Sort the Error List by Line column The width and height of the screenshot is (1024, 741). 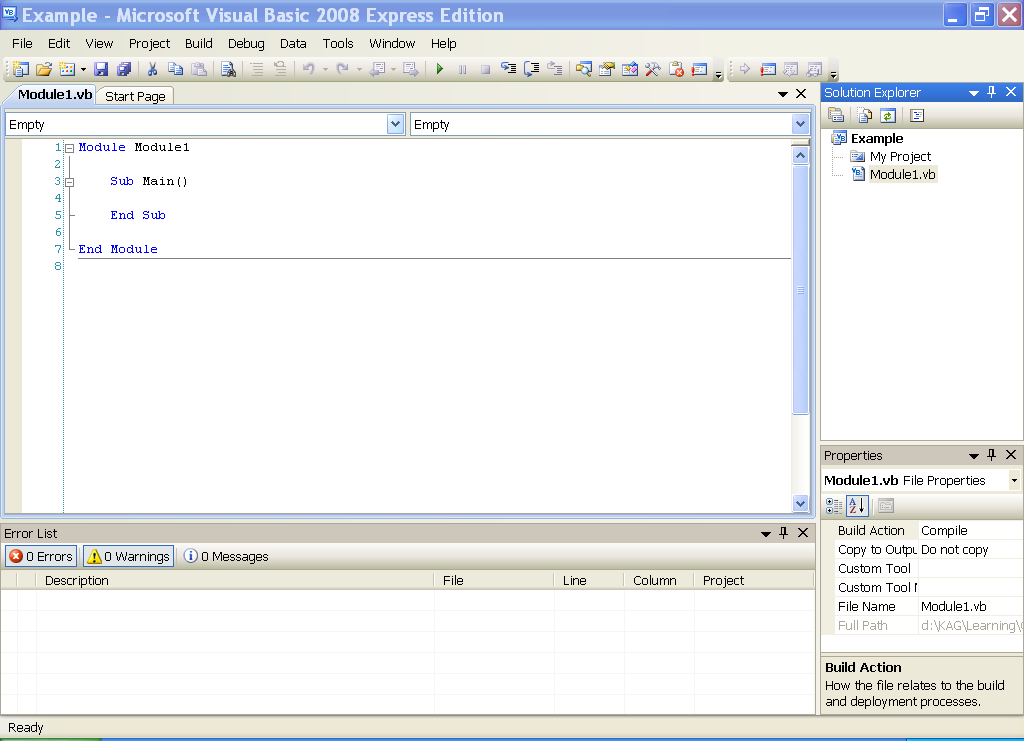(588, 580)
